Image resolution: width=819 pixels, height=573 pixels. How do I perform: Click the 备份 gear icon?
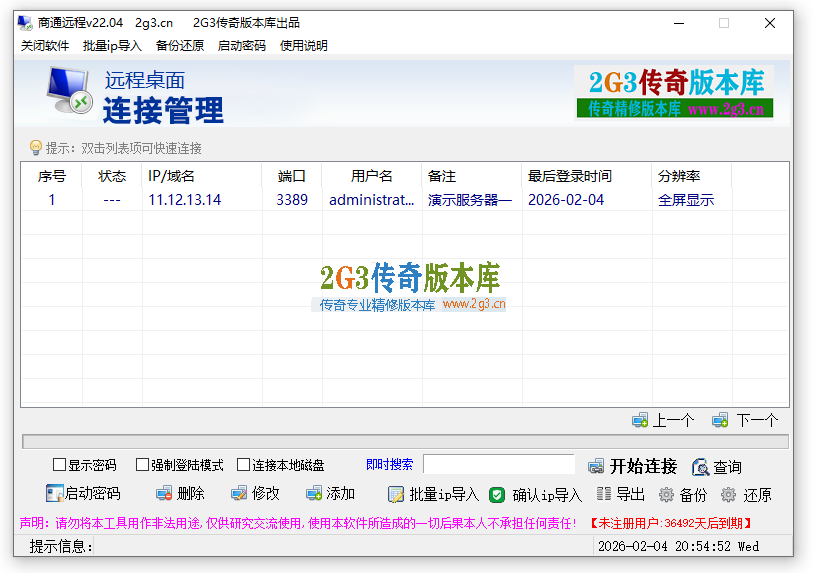(x=666, y=494)
